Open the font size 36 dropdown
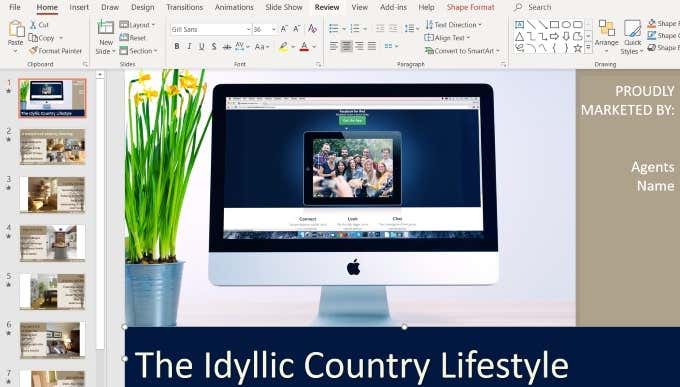The image size is (680, 387). pos(274,30)
